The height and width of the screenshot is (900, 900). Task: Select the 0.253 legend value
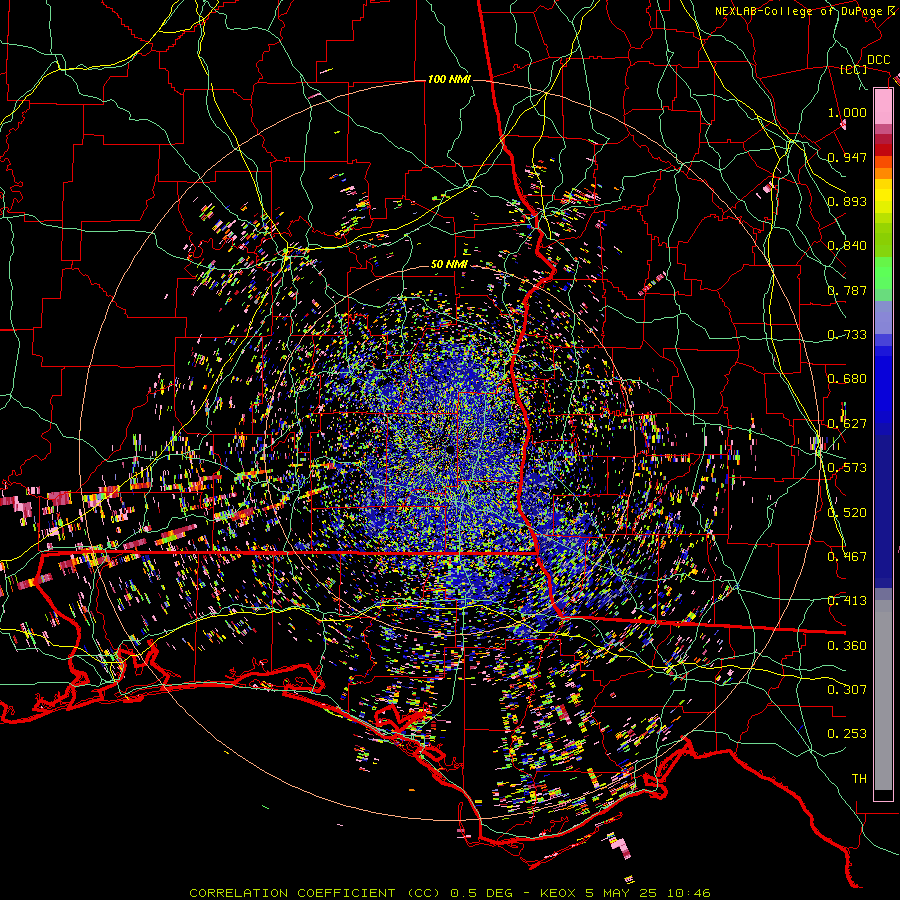[x=847, y=734]
